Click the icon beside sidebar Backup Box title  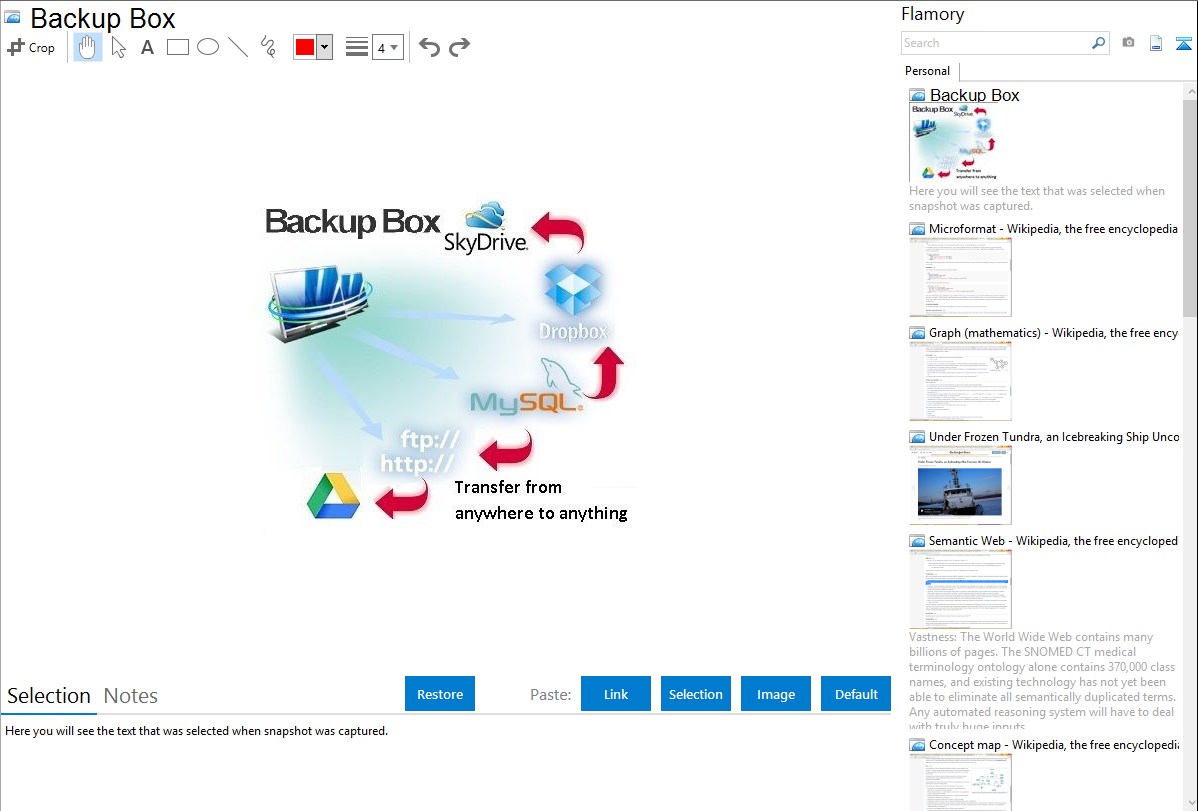pyautogui.click(x=917, y=96)
